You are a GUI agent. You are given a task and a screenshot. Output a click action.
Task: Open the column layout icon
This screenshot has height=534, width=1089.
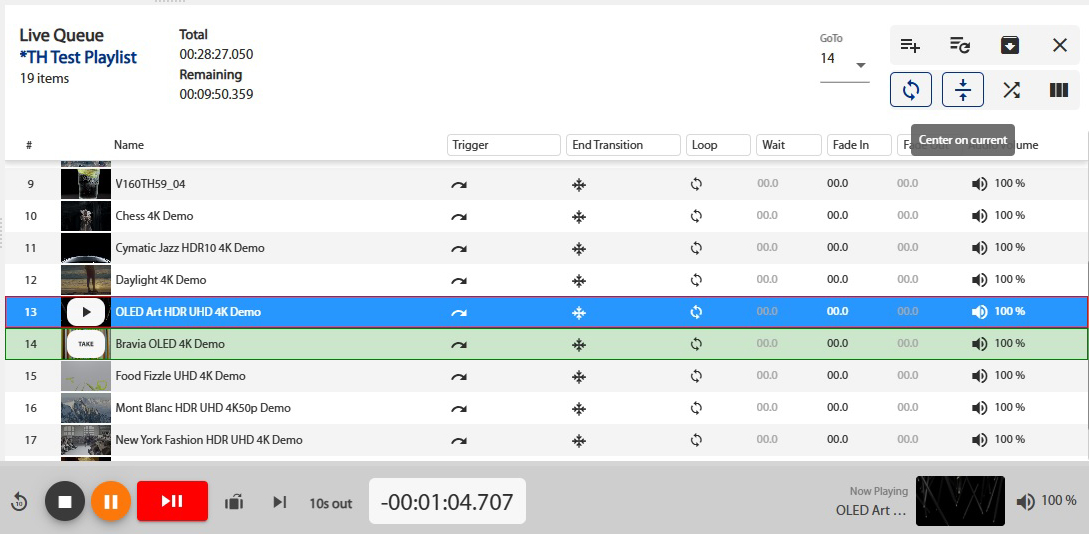1058,90
